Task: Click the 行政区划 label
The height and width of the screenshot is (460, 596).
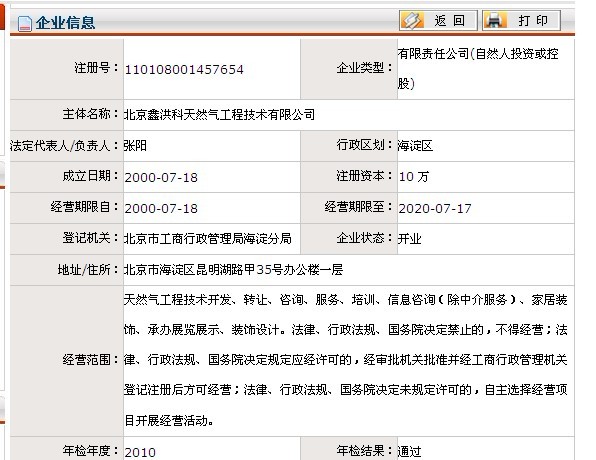Action: point(365,145)
